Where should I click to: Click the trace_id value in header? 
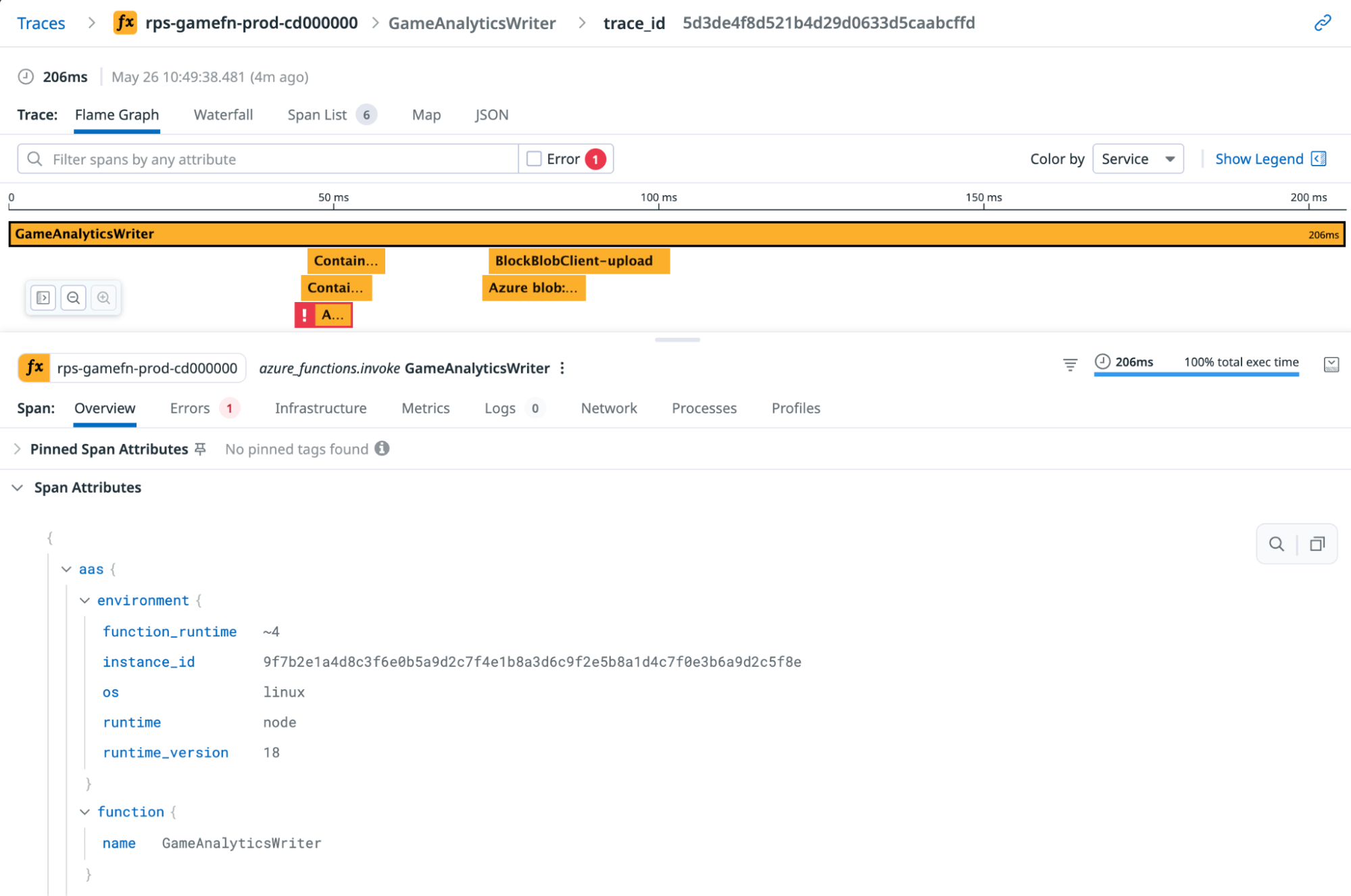coord(829,23)
